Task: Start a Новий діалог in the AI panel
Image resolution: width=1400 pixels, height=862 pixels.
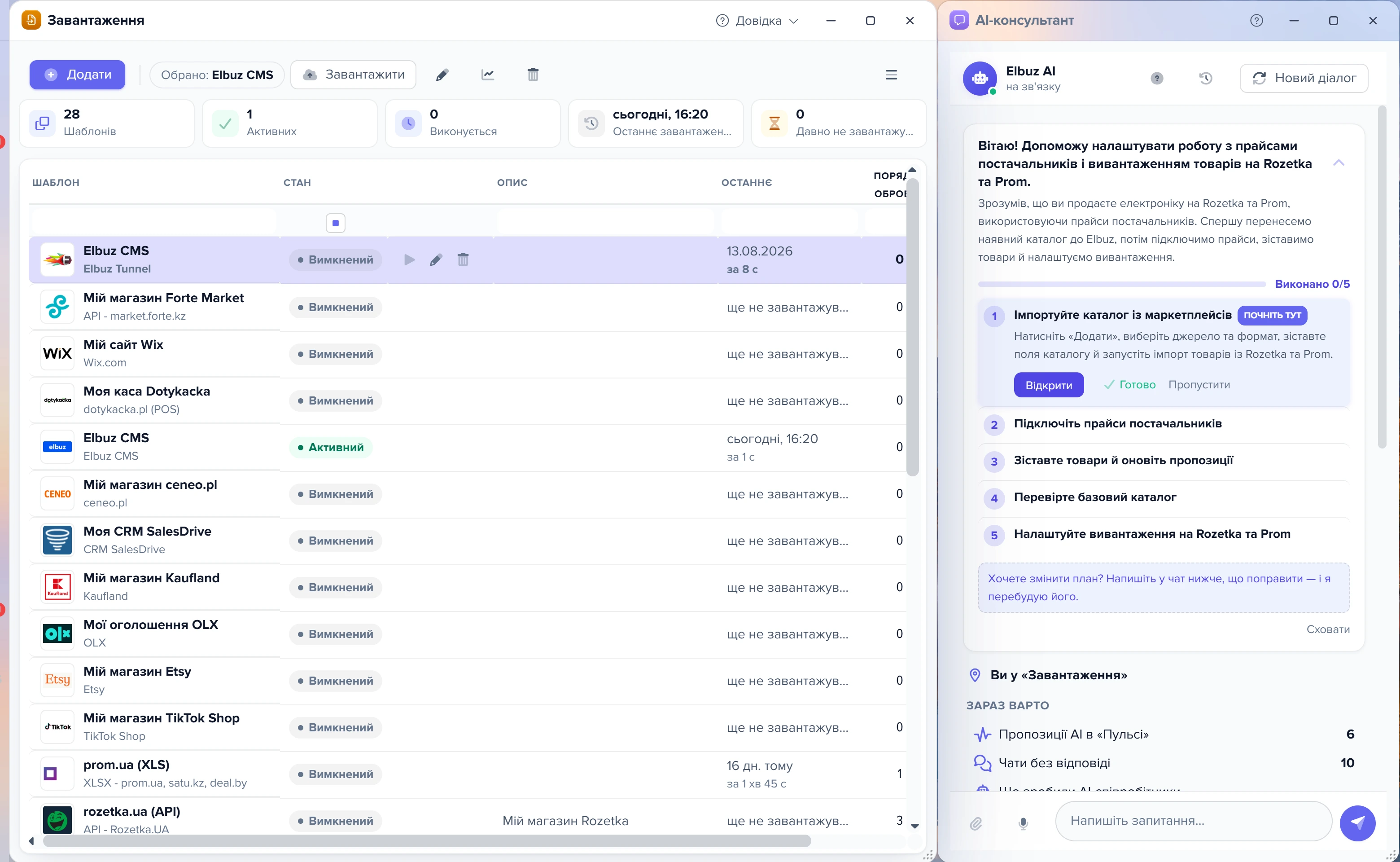Action: point(1304,78)
